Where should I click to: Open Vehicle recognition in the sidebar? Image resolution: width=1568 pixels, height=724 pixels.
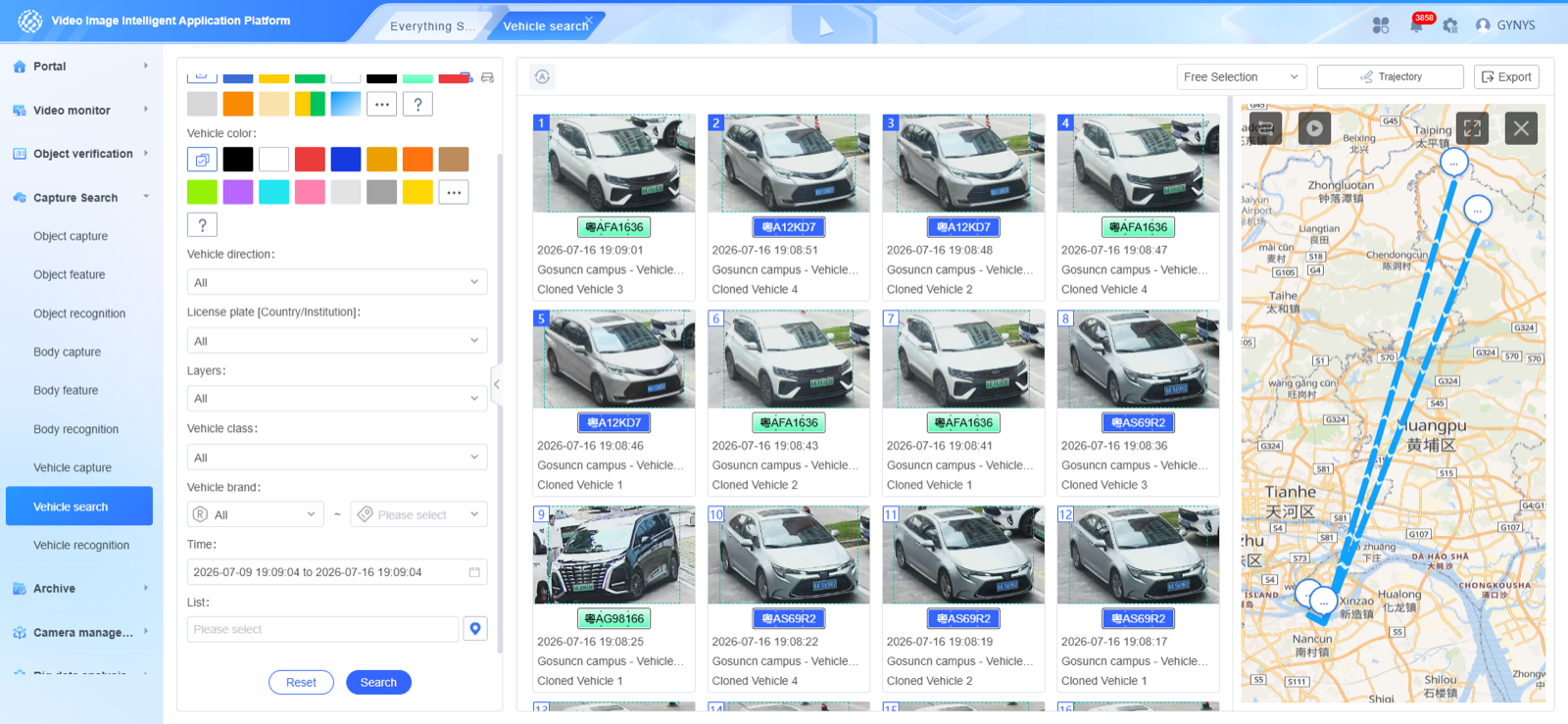coord(81,546)
